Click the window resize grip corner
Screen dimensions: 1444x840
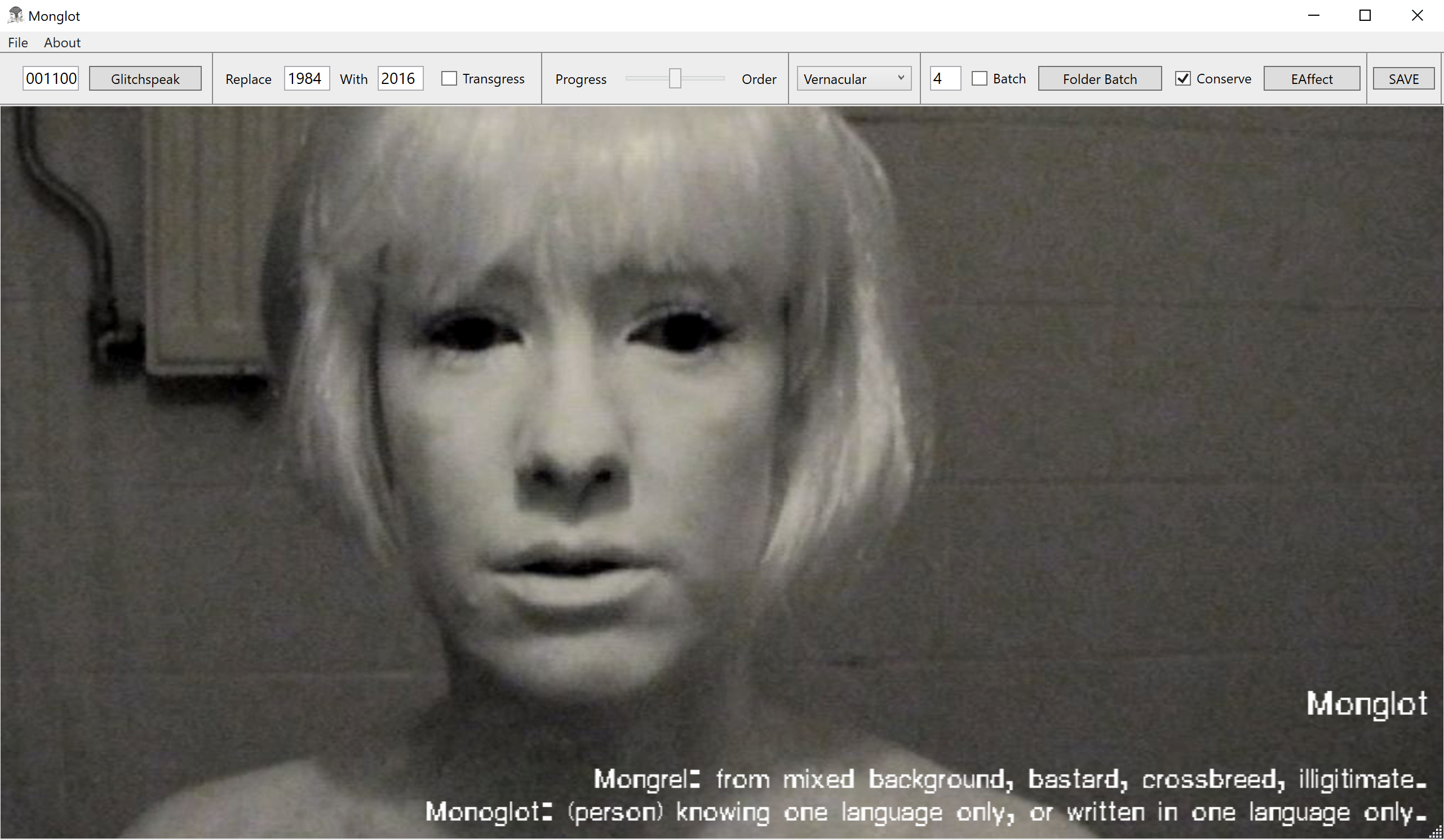click(x=1436, y=832)
